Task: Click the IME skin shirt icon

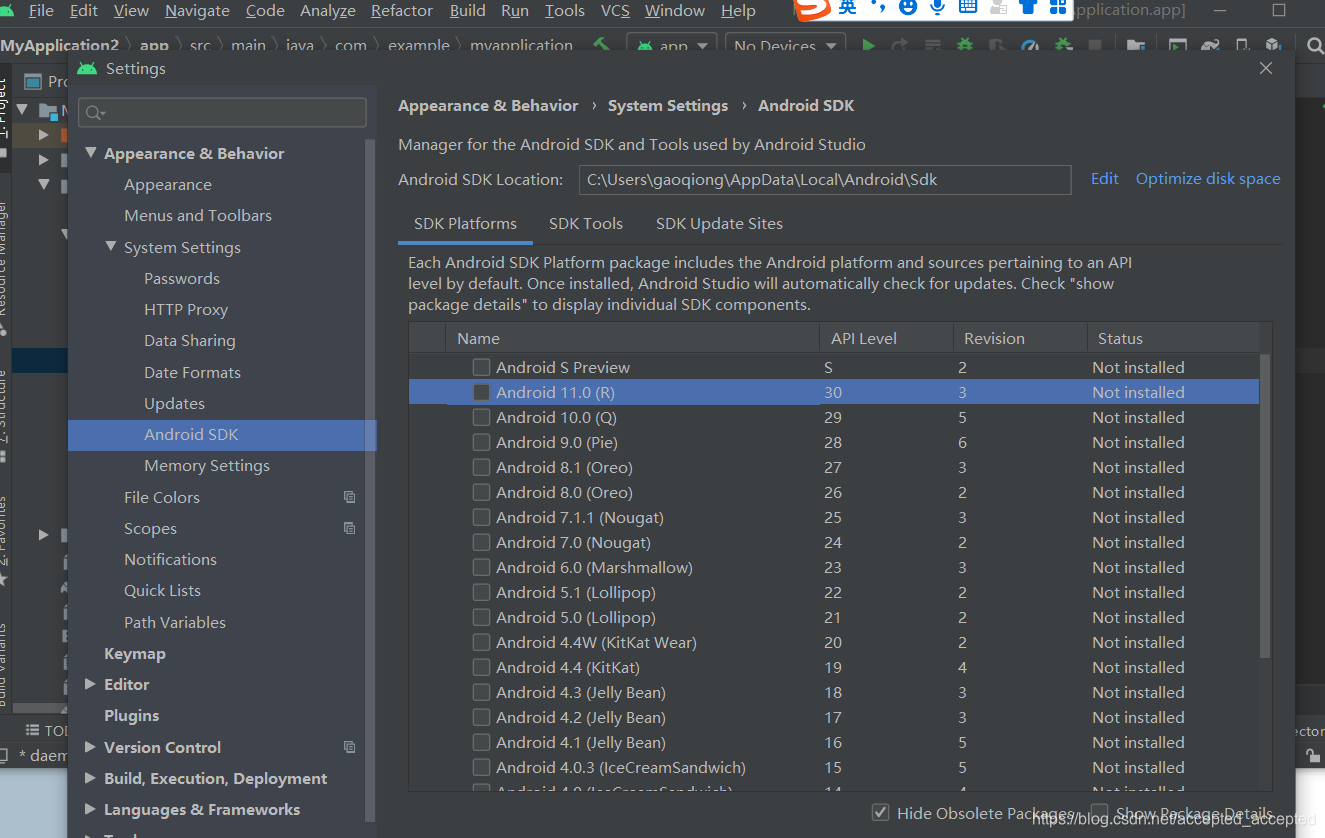Action: click(1028, 8)
